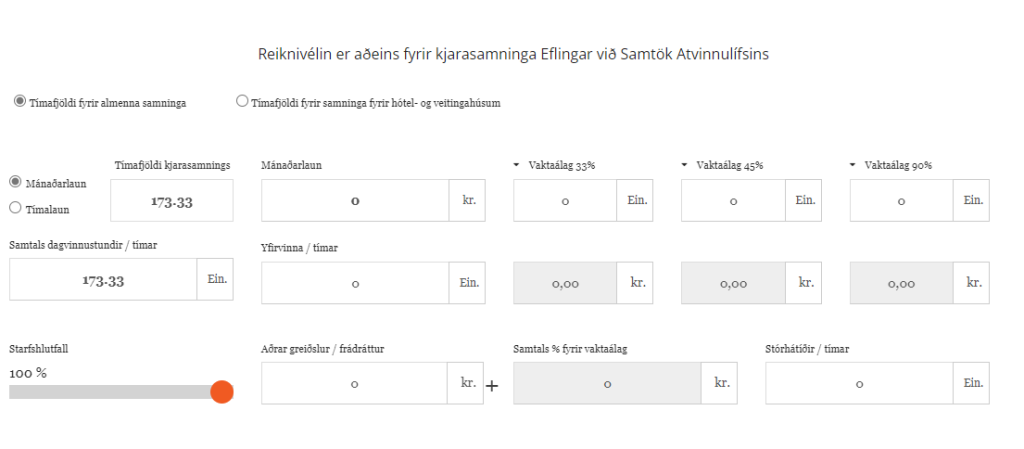Click the Vaktaálag 33% units input
This screenshot has height=449, width=1024.
(x=565, y=201)
